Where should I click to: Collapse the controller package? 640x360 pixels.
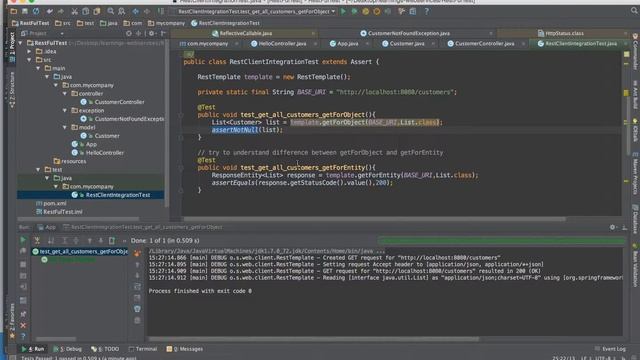65,93
